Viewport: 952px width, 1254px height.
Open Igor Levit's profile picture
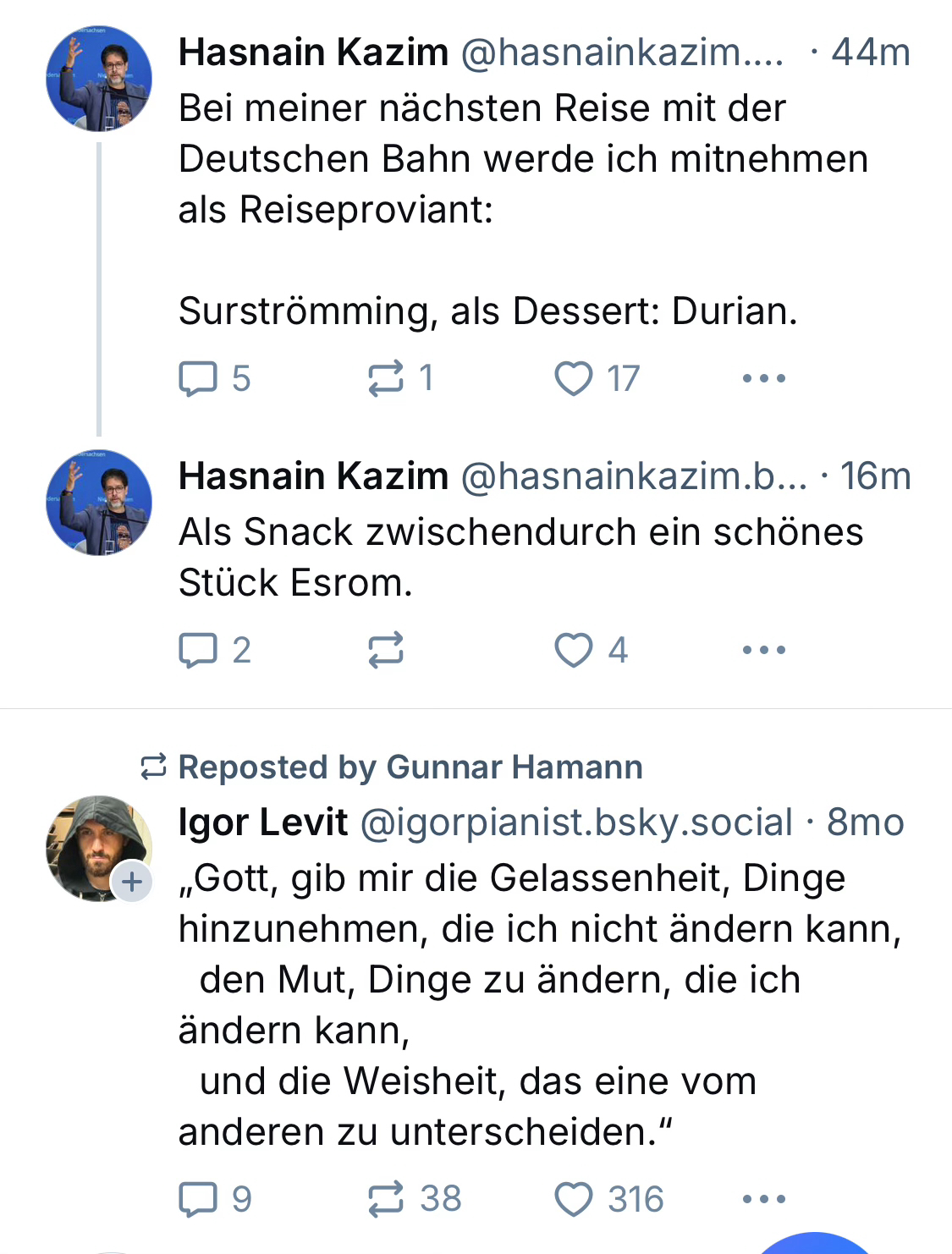(93, 844)
